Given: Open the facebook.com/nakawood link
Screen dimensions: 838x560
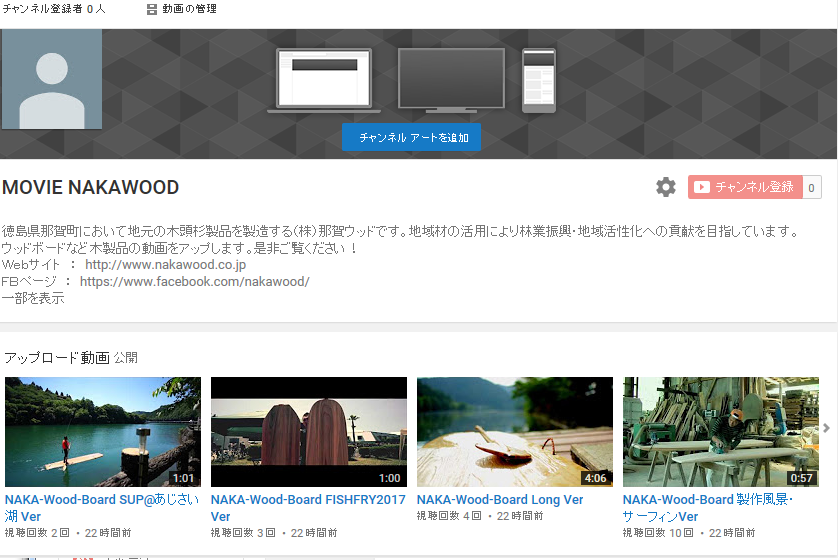Looking at the screenshot, I should coord(195,282).
